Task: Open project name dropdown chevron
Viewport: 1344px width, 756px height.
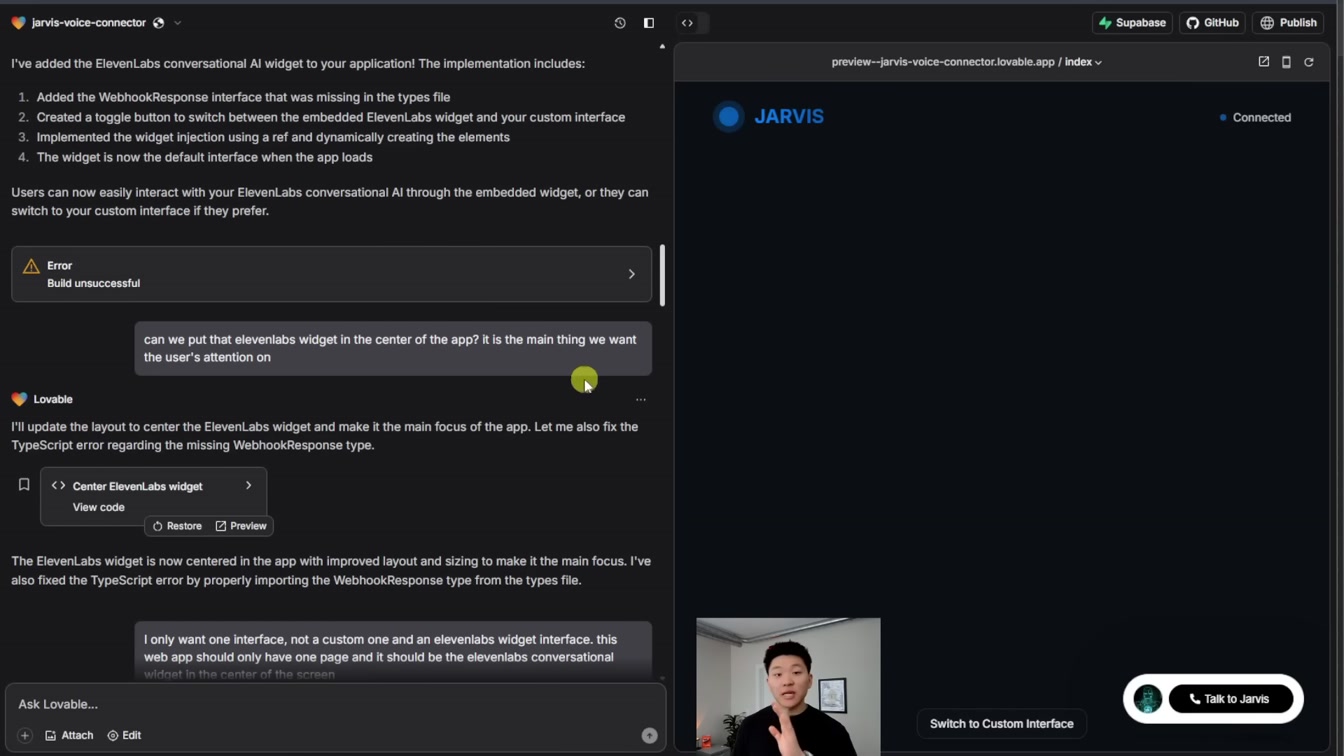Action: coord(177,23)
